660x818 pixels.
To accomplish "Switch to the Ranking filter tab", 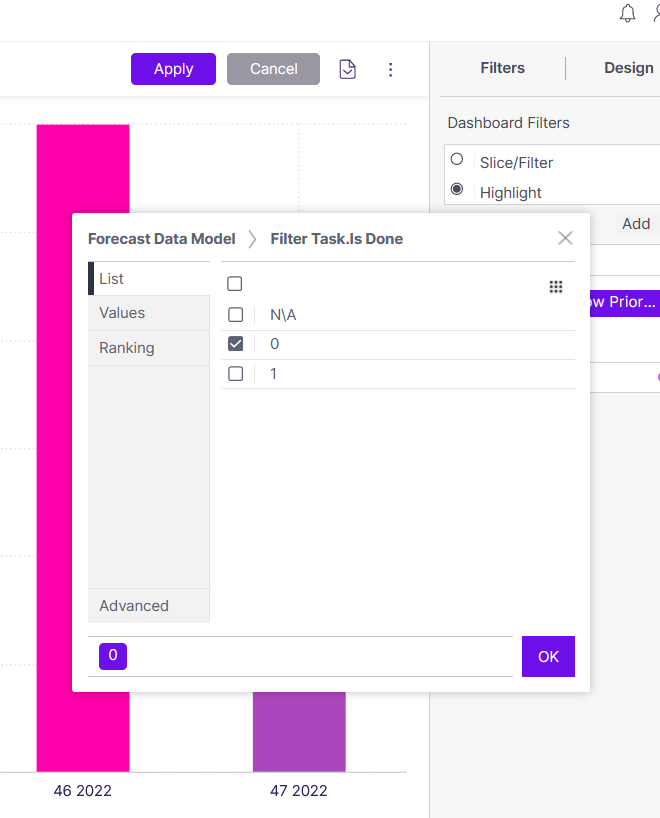I will coord(149,348).
